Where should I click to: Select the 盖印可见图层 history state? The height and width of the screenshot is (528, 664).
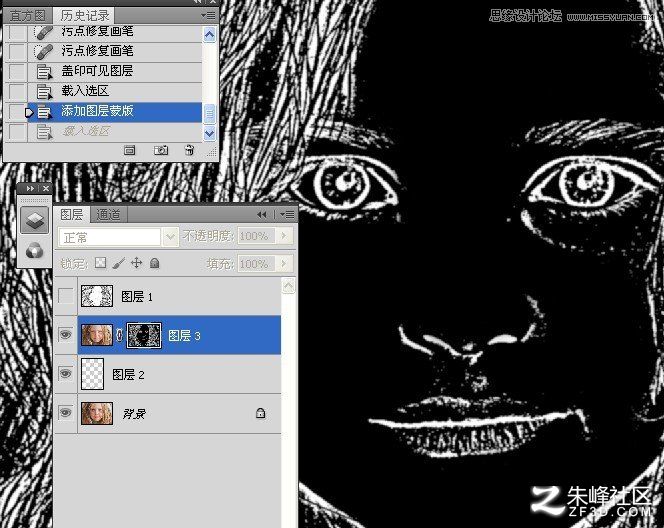point(115,71)
